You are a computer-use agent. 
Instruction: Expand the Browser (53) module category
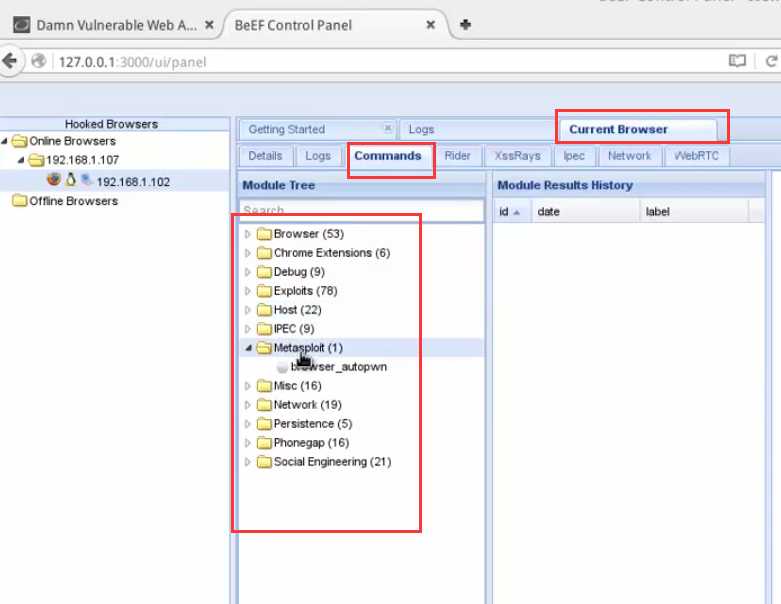(248, 234)
